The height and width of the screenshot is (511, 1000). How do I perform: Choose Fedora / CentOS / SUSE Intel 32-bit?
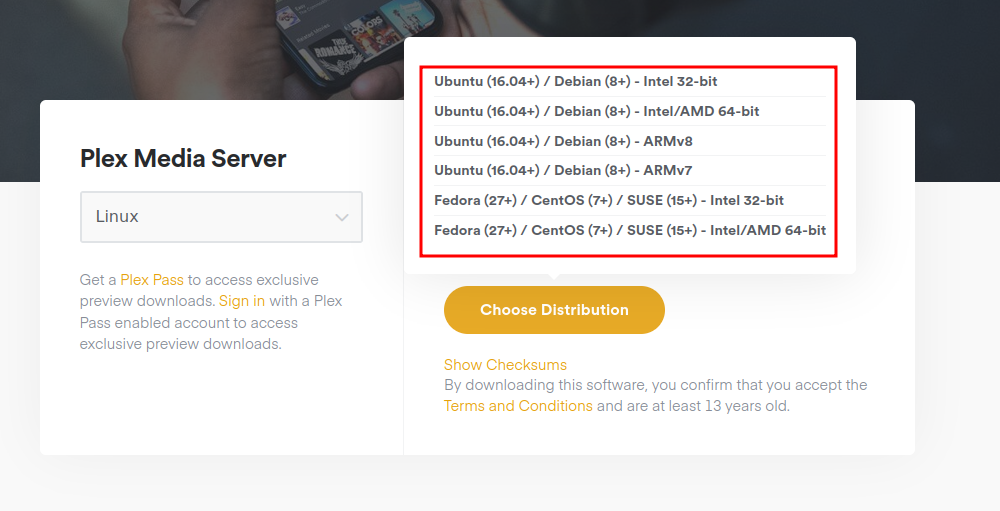click(608, 200)
